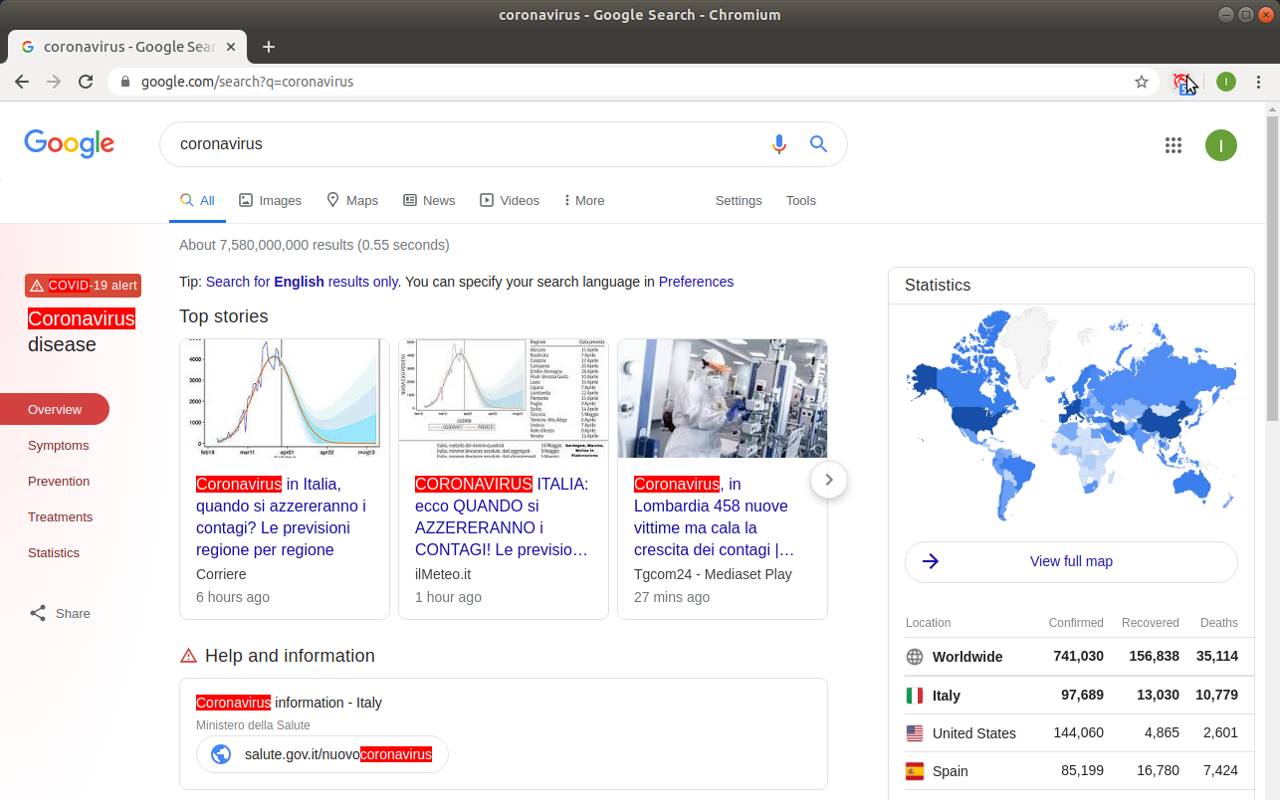Click the Google logo
Image resolution: width=1280 pixels, height=800 pixels.
pyautogui.click(x=69, y=144)
